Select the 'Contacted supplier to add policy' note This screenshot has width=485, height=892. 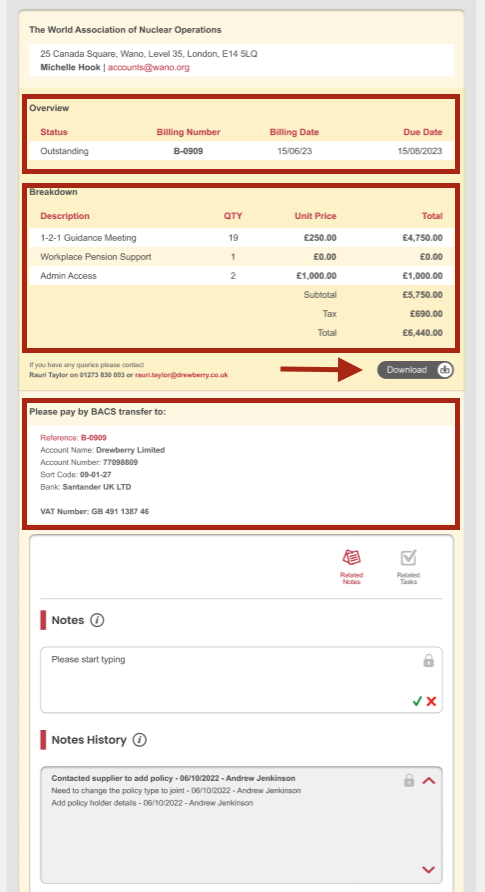tap(173, 778)
